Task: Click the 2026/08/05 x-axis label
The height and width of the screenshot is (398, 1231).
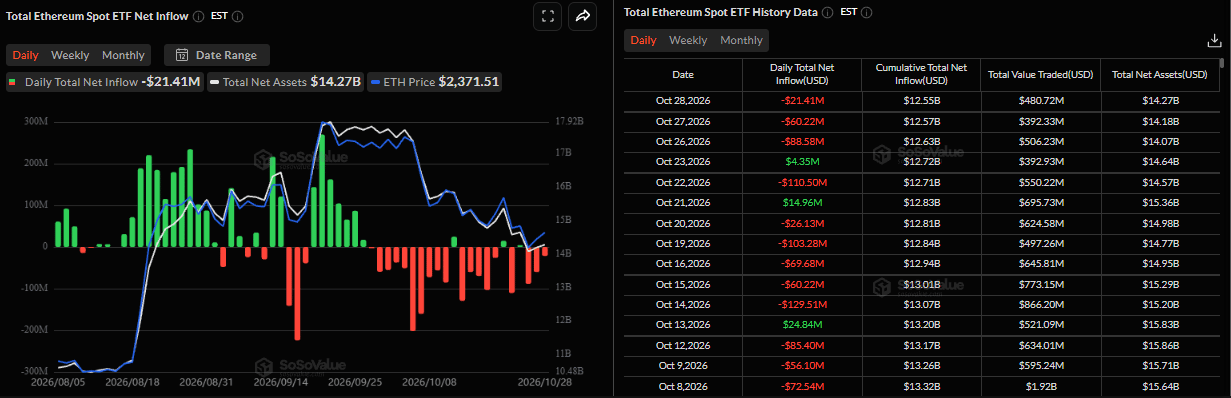Action: pos(58,382)
